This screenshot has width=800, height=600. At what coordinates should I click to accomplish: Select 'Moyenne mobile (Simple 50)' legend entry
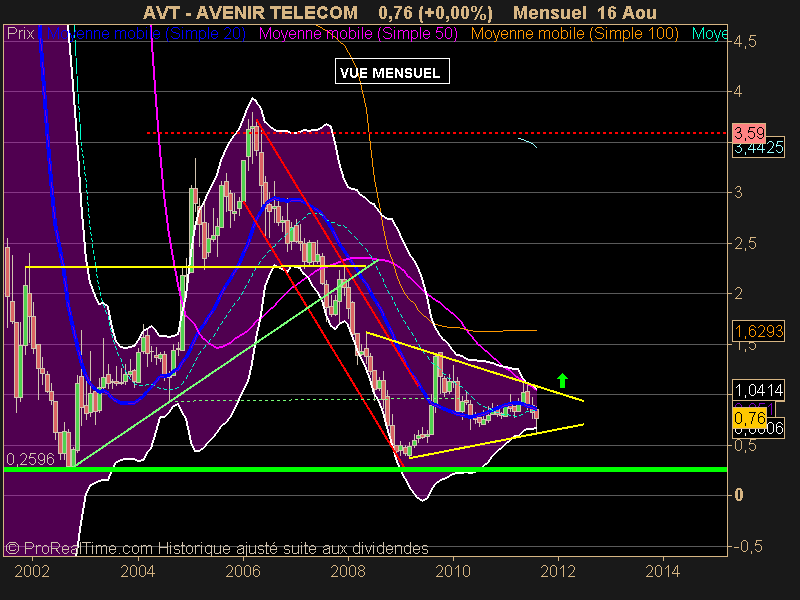[358, 34]
